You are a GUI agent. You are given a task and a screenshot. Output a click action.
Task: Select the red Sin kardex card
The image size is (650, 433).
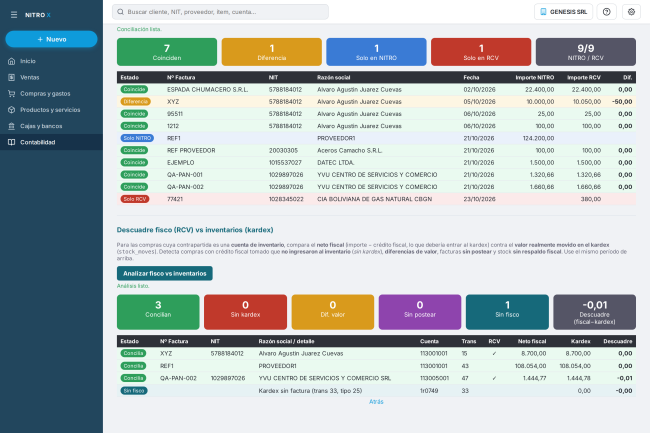pyautogui.click(x=245, y=312)
